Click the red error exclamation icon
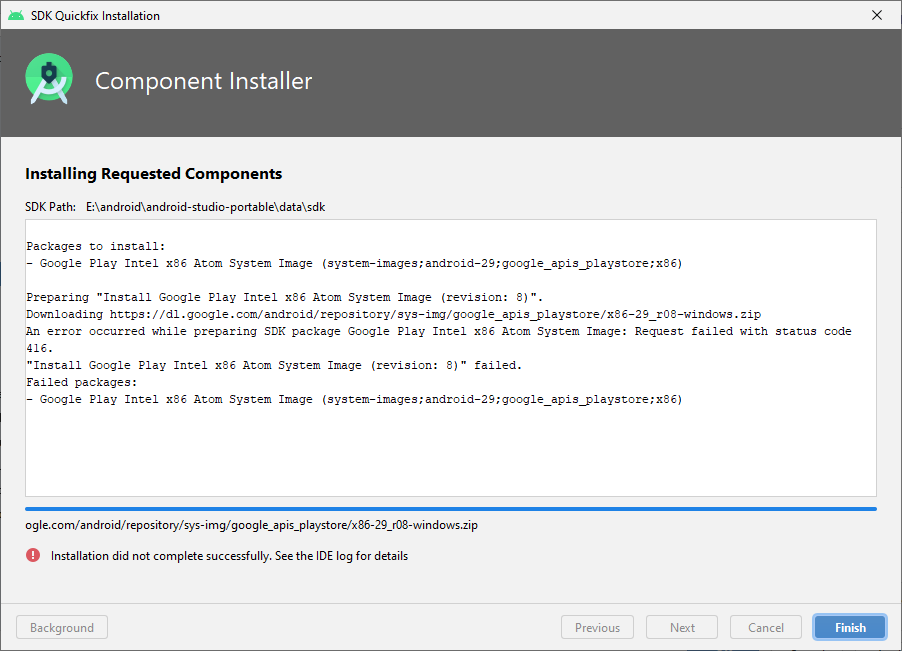 [33, 556]
